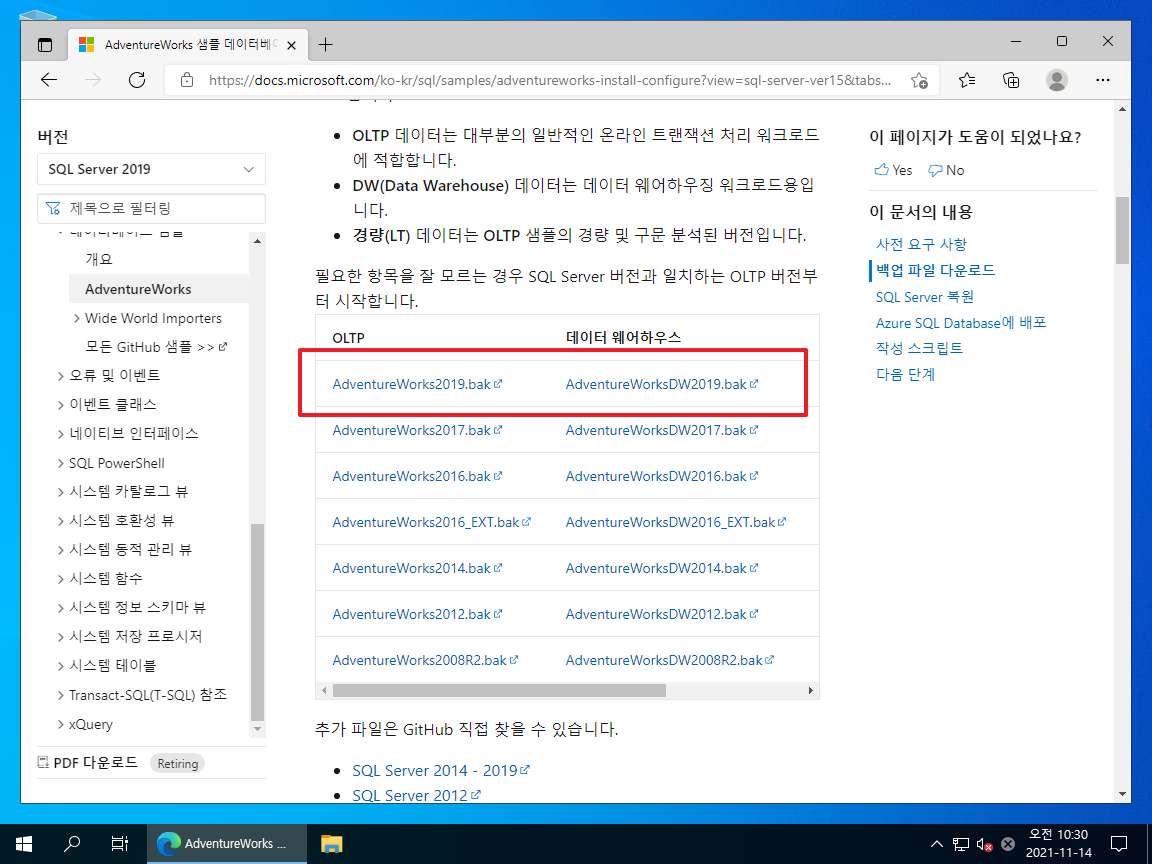Expand 시스템 저장 프로시저 node

pos(61,637)
